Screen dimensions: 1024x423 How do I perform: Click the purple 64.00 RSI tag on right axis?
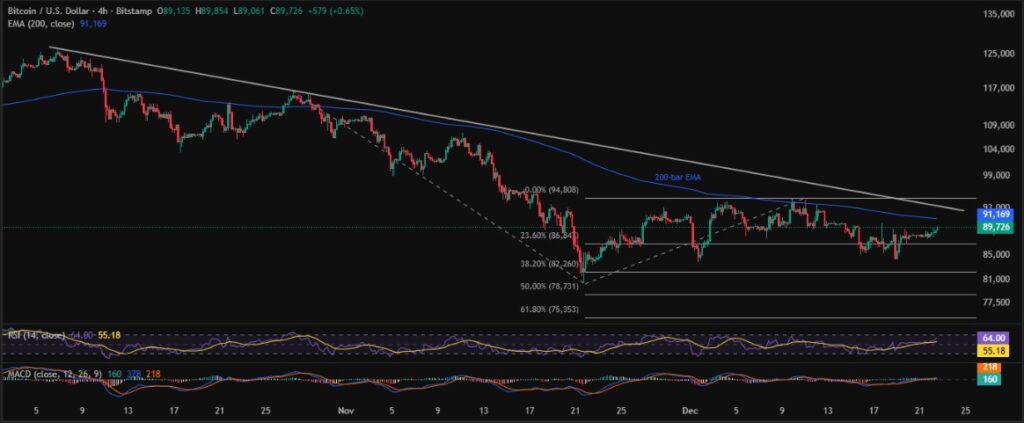tap(993, 339)
